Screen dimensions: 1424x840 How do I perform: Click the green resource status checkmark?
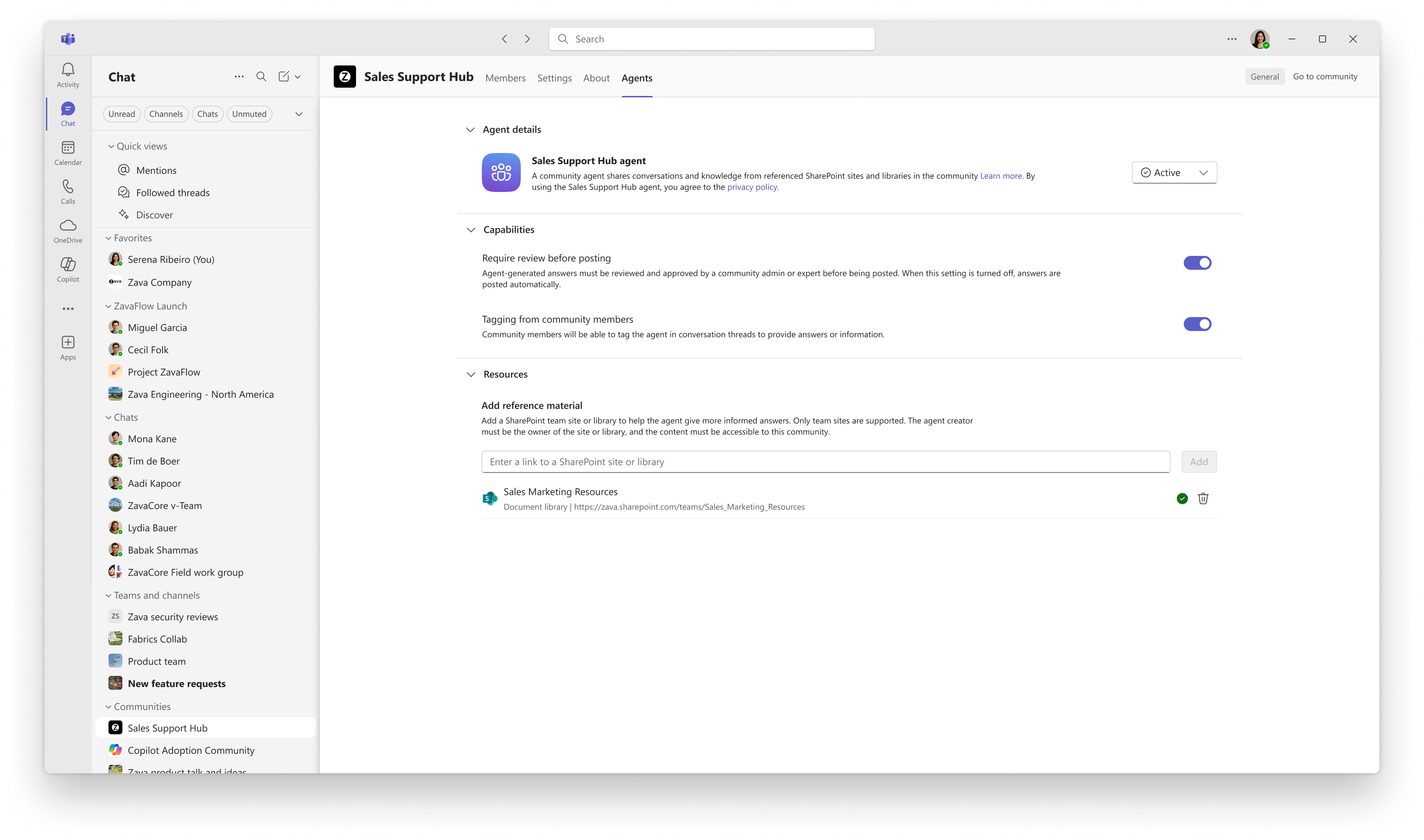coord(1182,499)
